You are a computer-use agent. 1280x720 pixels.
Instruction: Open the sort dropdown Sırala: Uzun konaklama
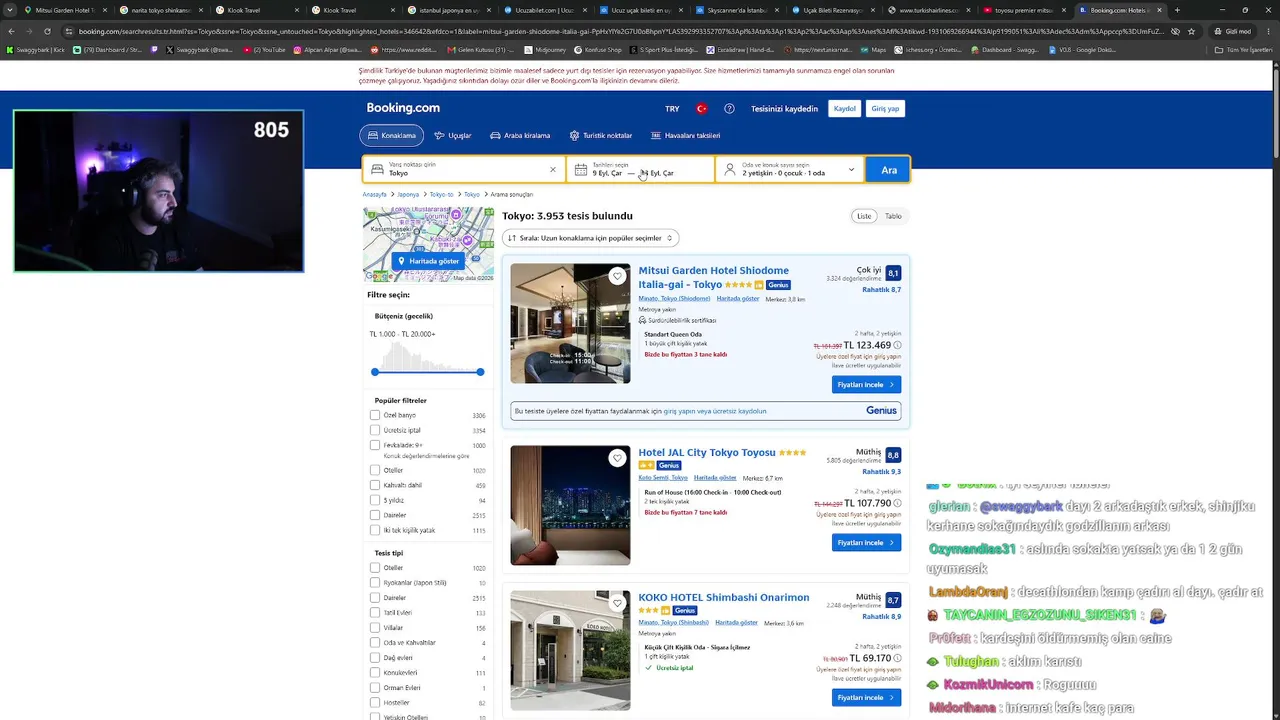pos(591,238)
